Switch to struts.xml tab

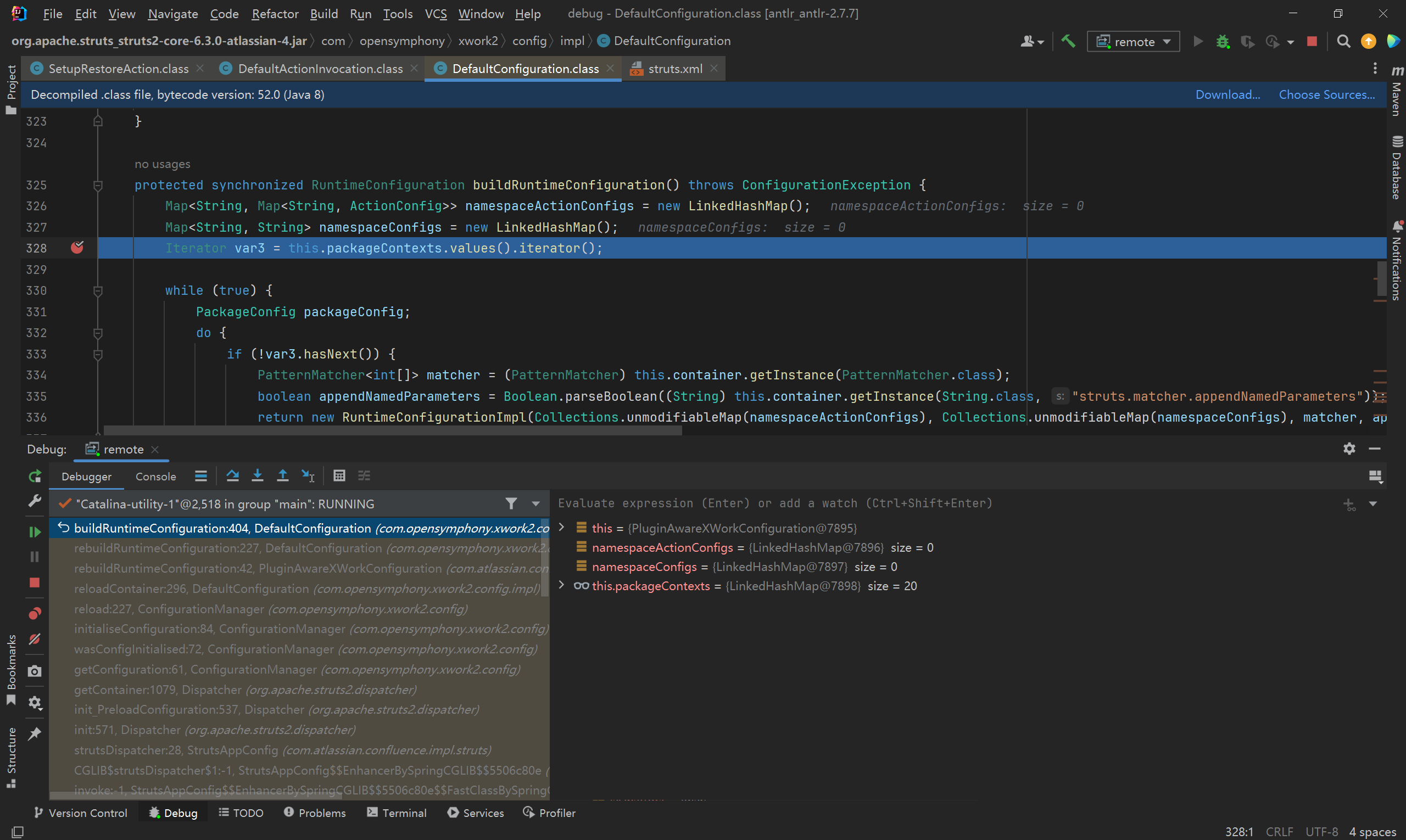coord(675,69)
